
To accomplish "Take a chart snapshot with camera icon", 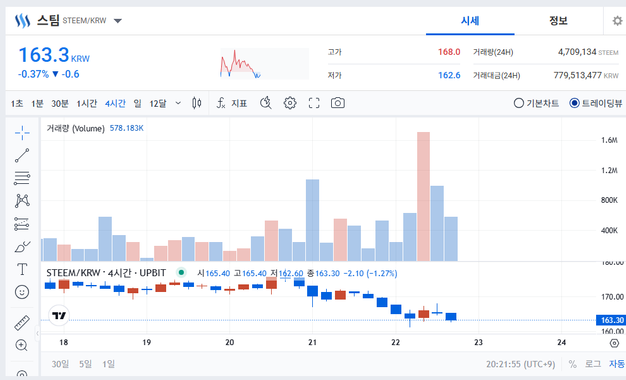I will pos(338,103).
